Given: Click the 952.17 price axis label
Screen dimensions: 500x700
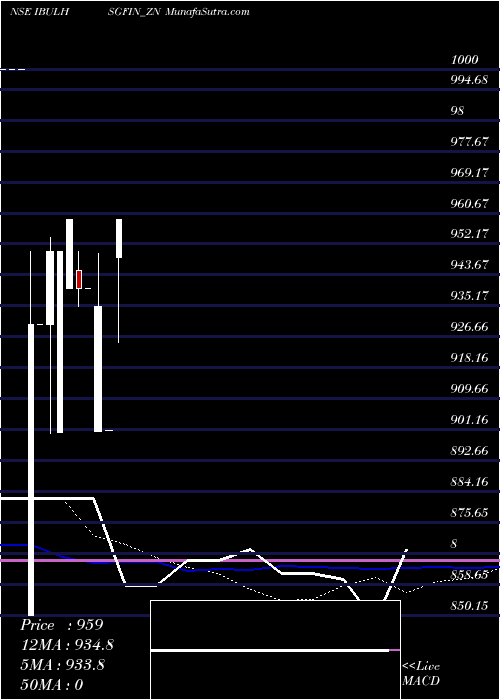Looking at the screenshot, I should (470, 234).
